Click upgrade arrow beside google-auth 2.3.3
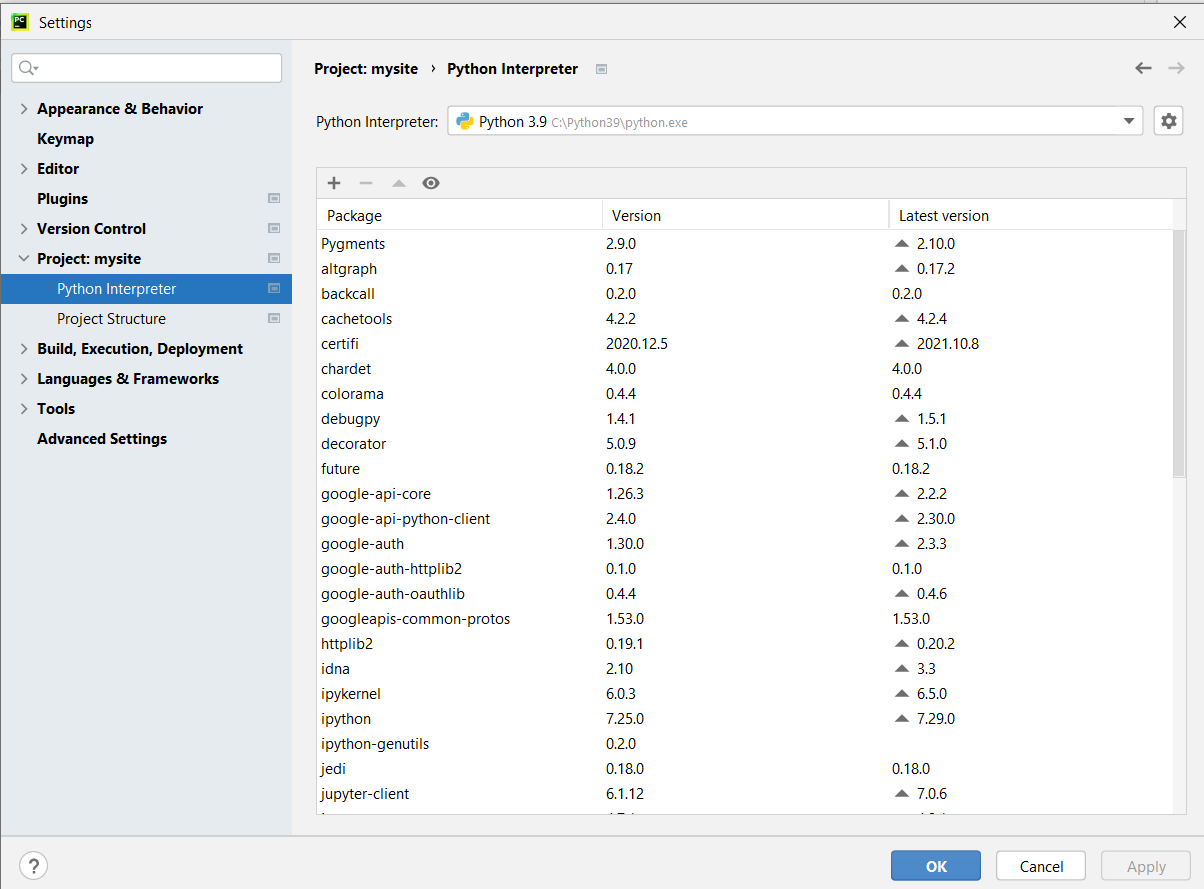 (901, 544)
